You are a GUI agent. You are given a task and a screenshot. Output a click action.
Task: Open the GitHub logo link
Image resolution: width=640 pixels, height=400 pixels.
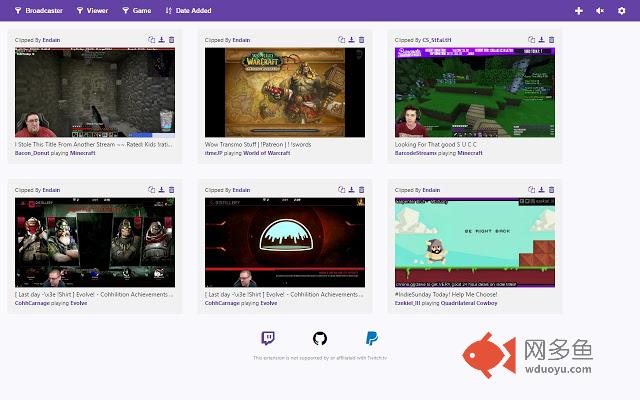click(x=320, y=338)
